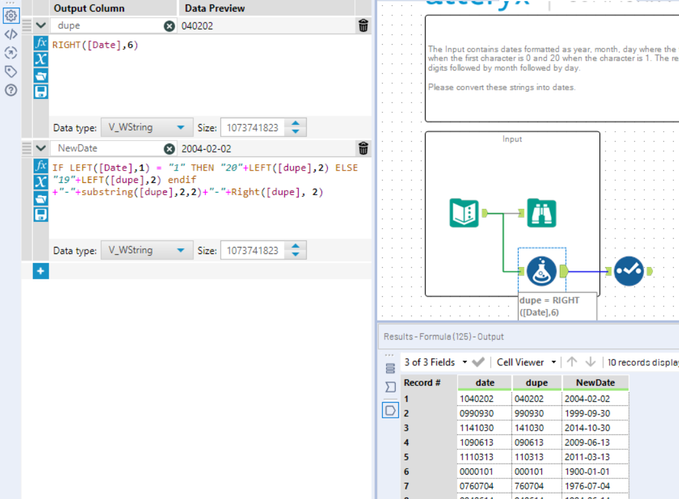Apply field selection checkmark in Results
Viewport: 679px width, 499px height.
479,362
